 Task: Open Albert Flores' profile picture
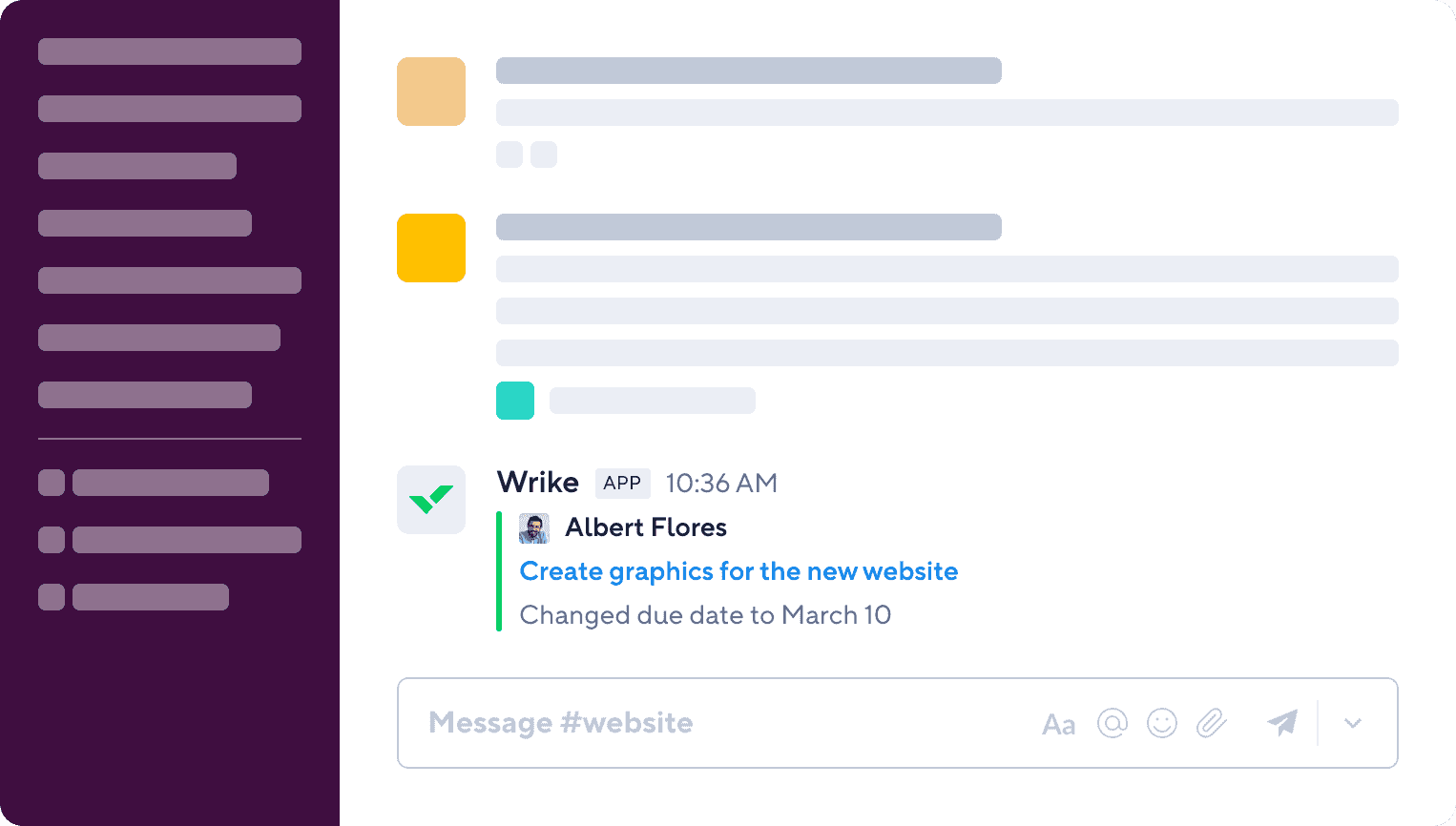pos(533,527)
